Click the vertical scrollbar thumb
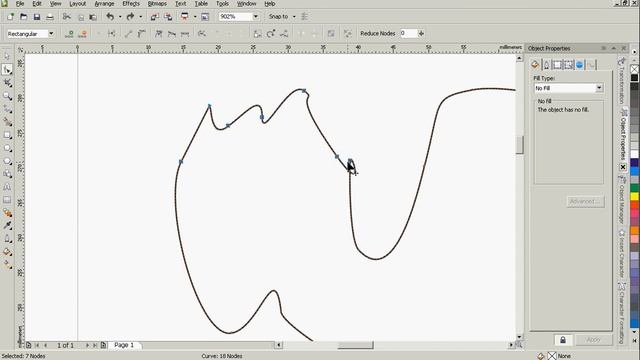640x360 pixels. point(519,145)
